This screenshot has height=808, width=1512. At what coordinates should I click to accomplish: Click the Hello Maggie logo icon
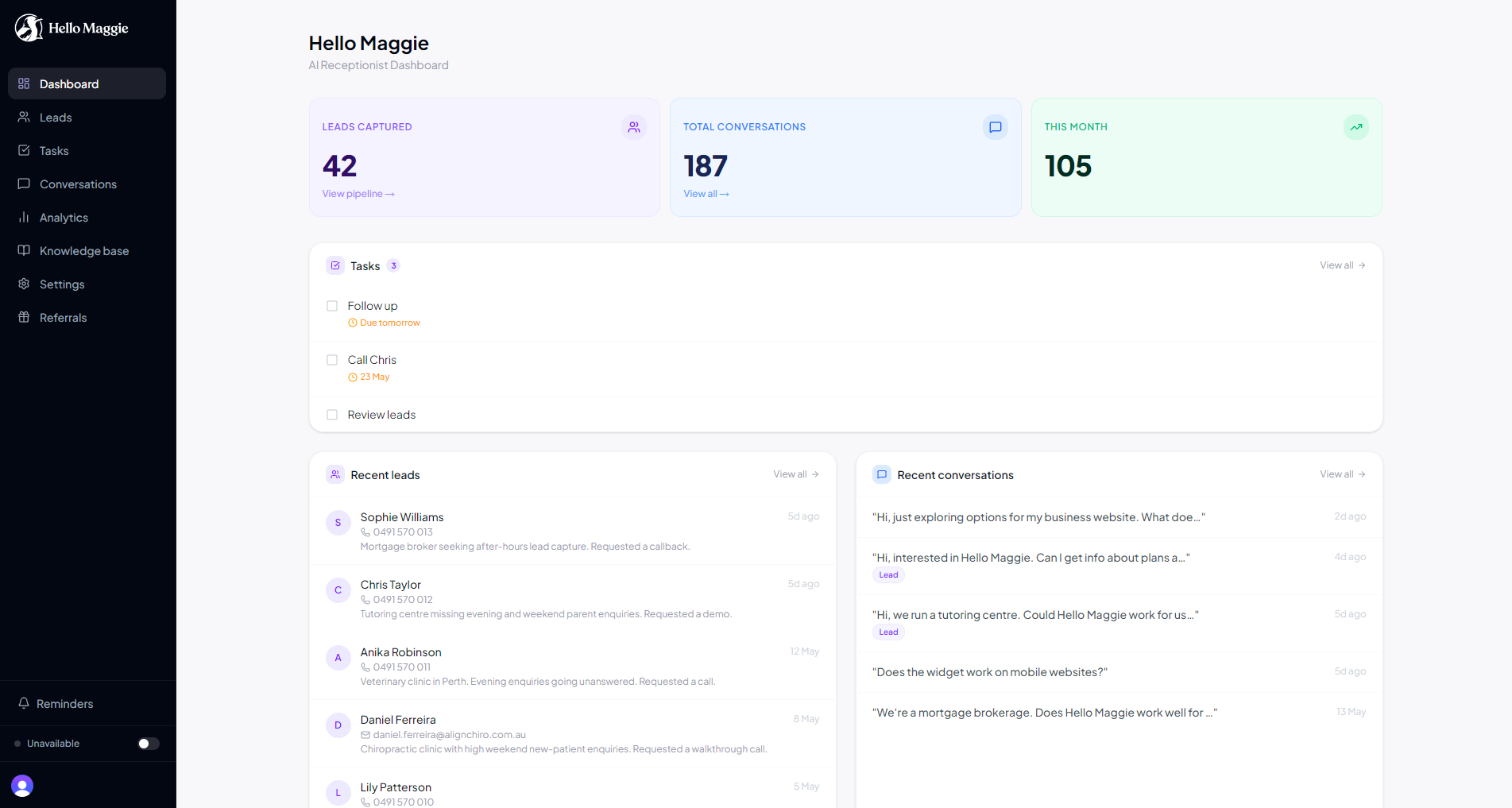[x=29, y=28]
